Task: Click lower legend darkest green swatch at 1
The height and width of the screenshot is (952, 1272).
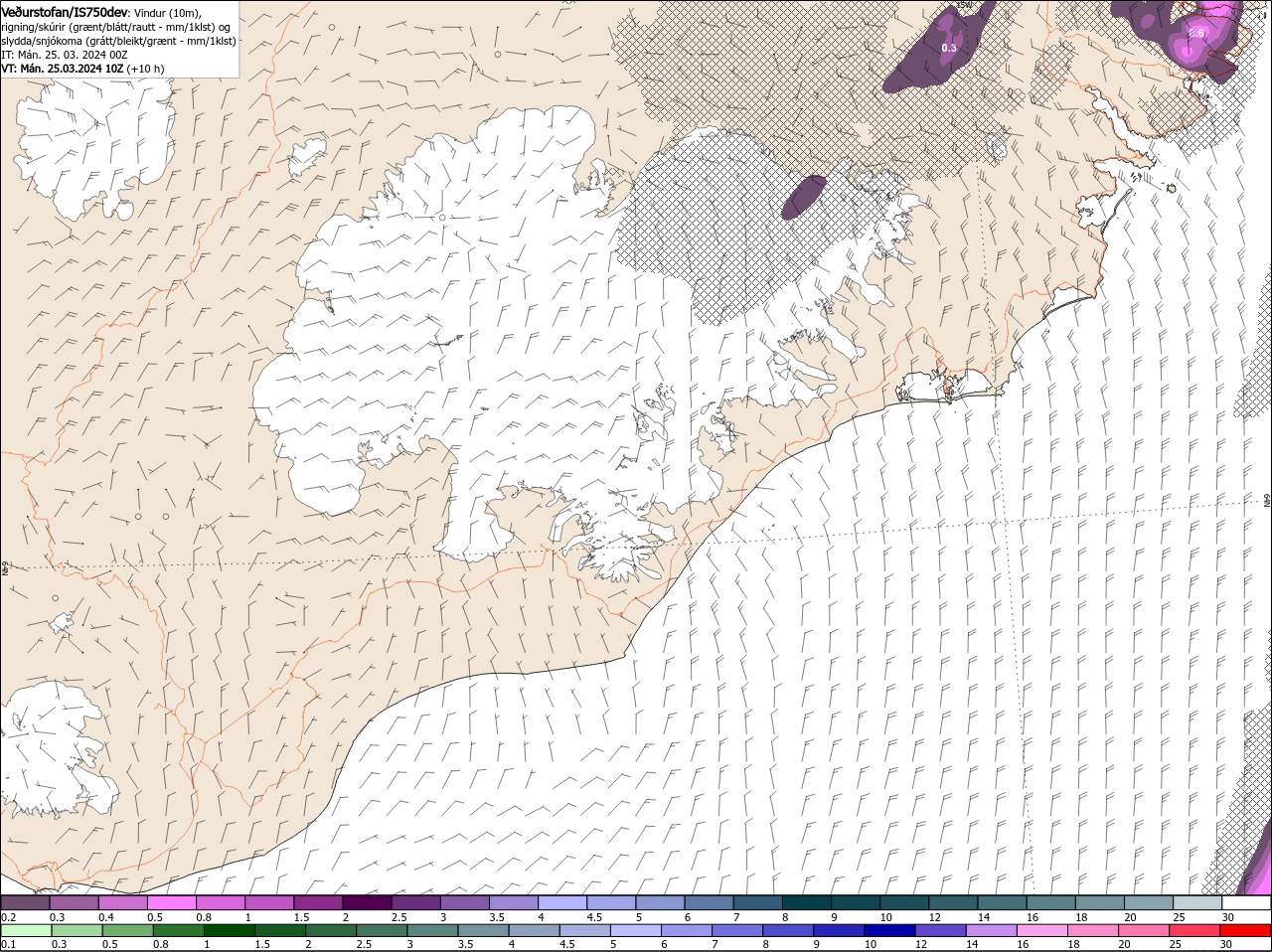Action: click(x=230, y=930)
